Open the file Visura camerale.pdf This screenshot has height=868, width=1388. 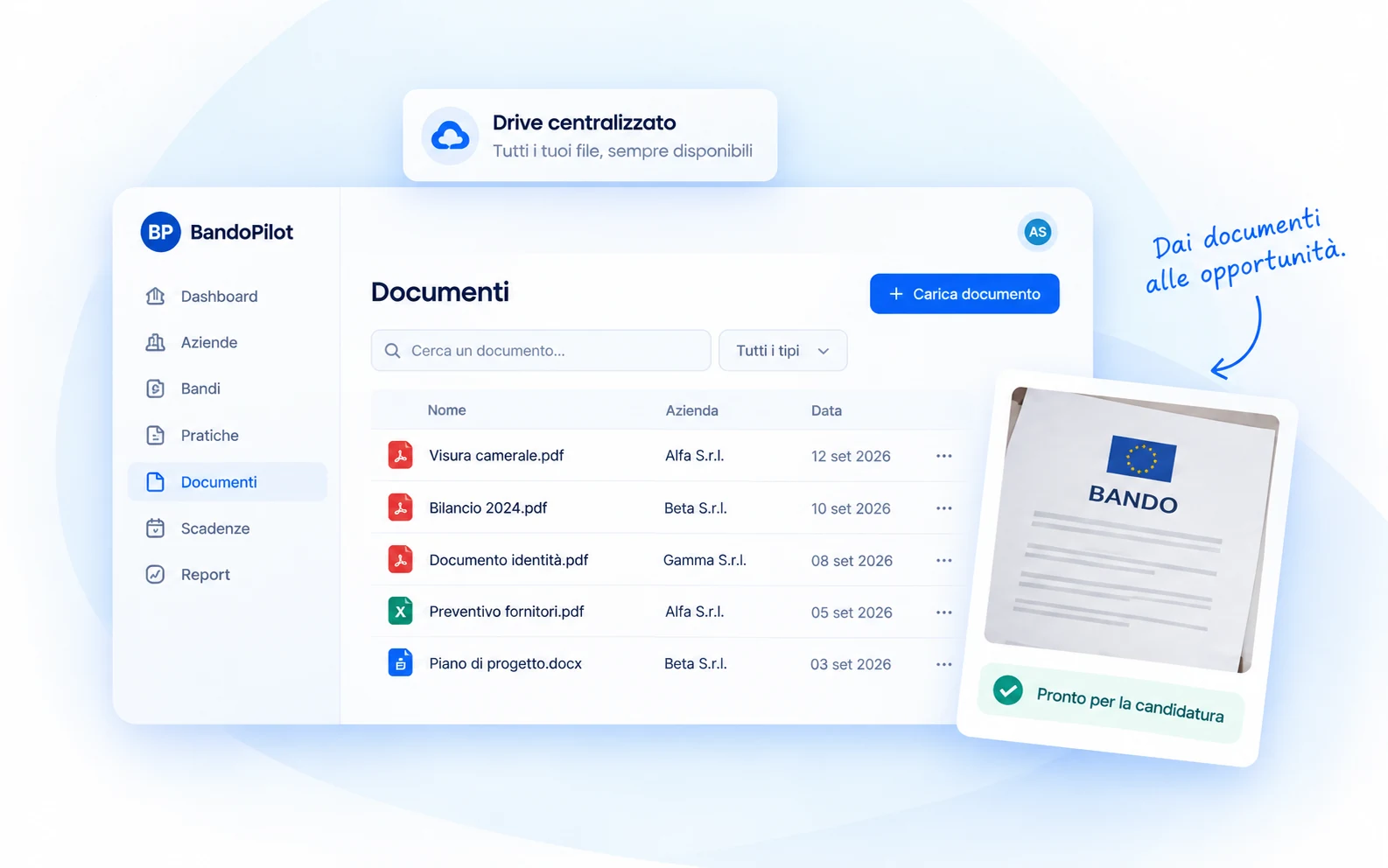pos(496,456)
